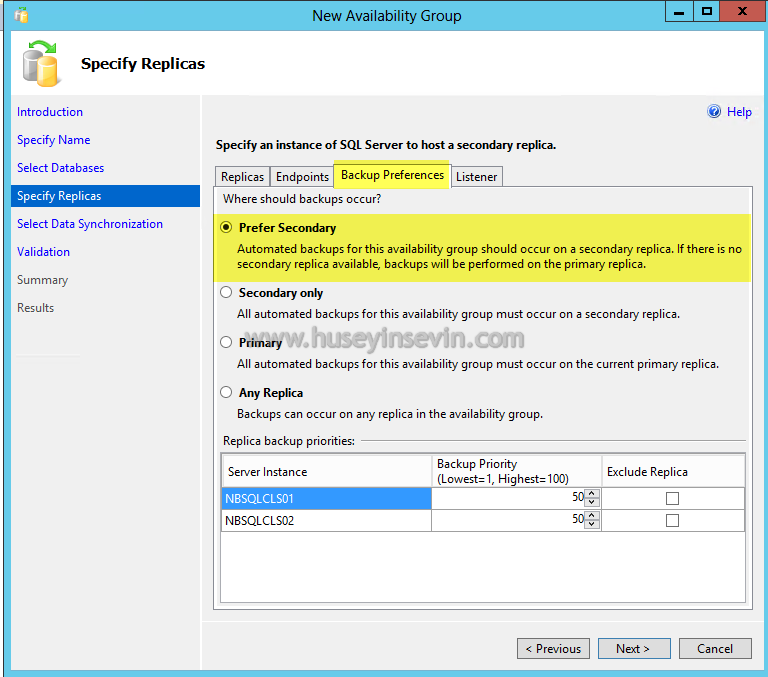Maximize the New Availability Group window

pos(706,11)
